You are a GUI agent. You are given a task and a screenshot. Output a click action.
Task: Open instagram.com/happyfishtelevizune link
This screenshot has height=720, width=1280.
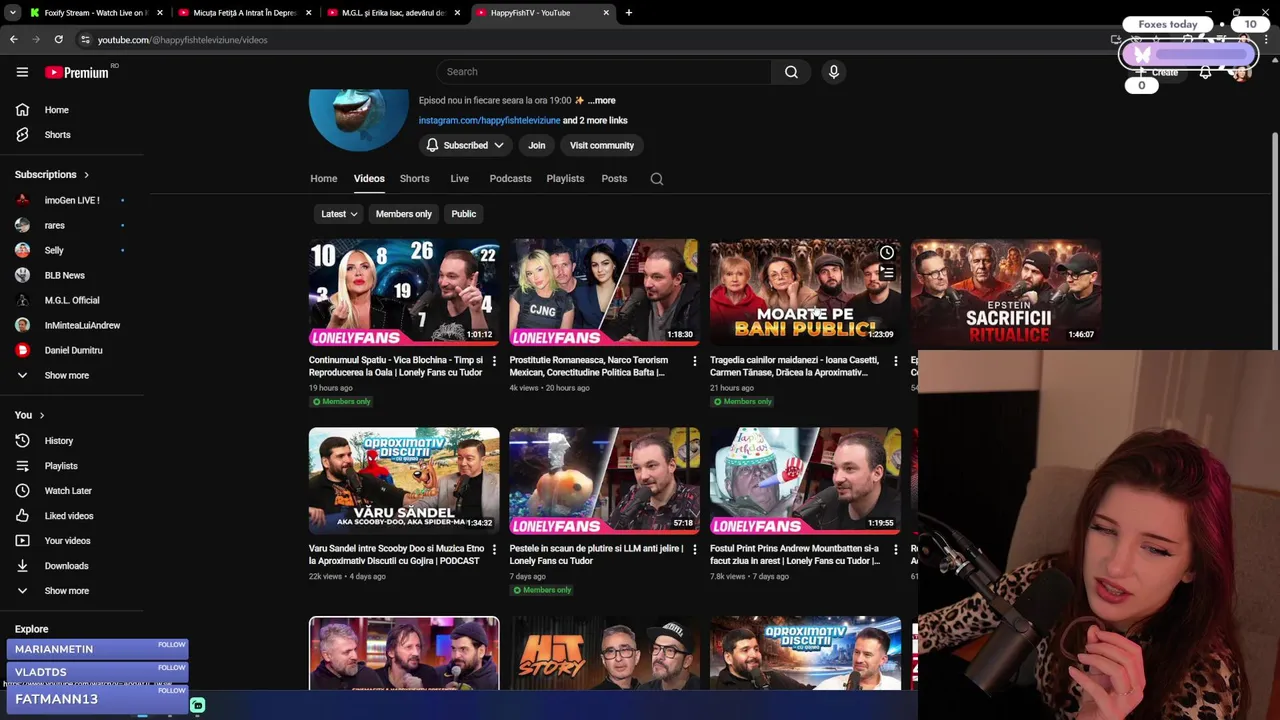489,121
